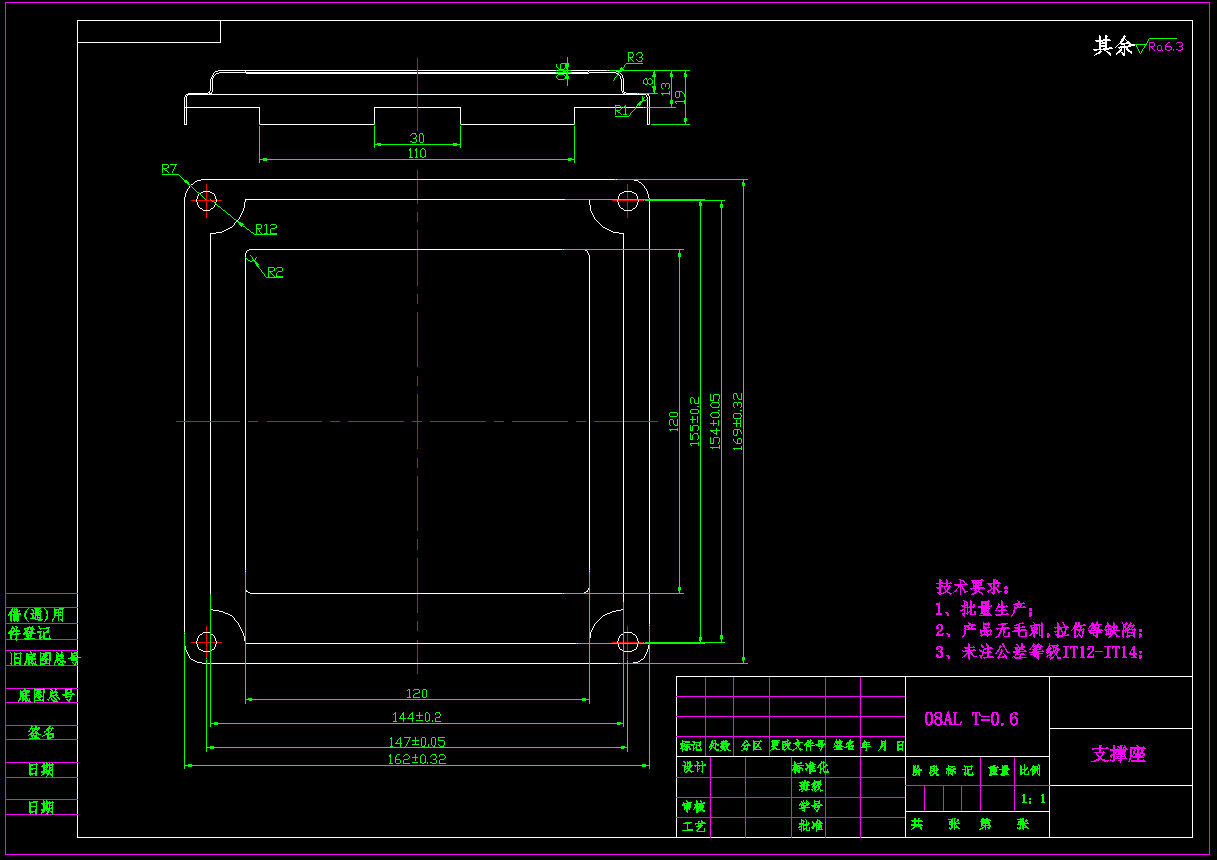Viewport: 1217px width, 860px height.
Task: Click the 1:1 scale value
Action: point(1034,799)
